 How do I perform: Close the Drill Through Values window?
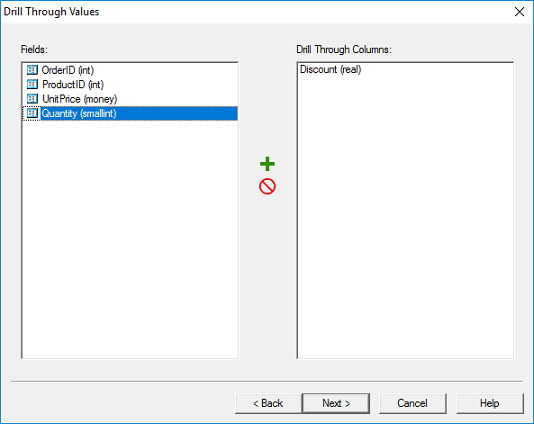coord(519,12)
